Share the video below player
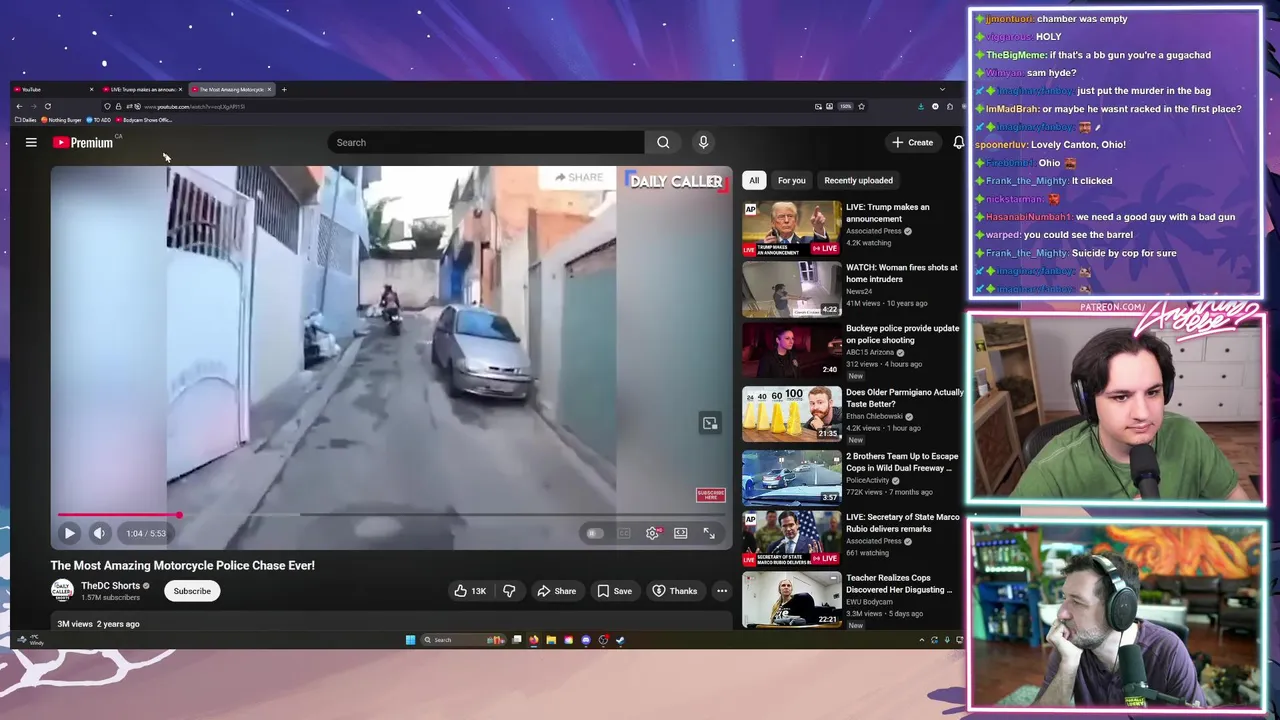 [x=556, y=591]
